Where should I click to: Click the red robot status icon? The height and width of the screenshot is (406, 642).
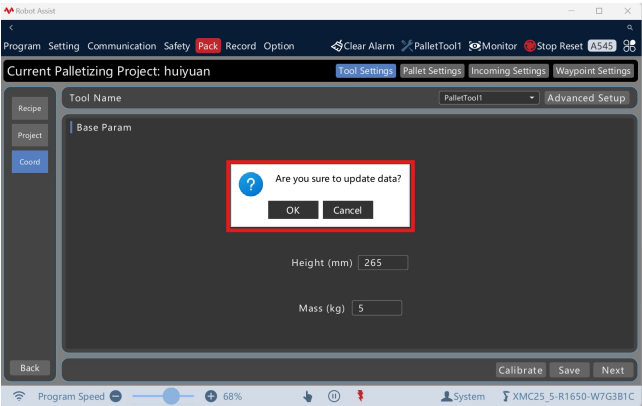coord(360,396)
